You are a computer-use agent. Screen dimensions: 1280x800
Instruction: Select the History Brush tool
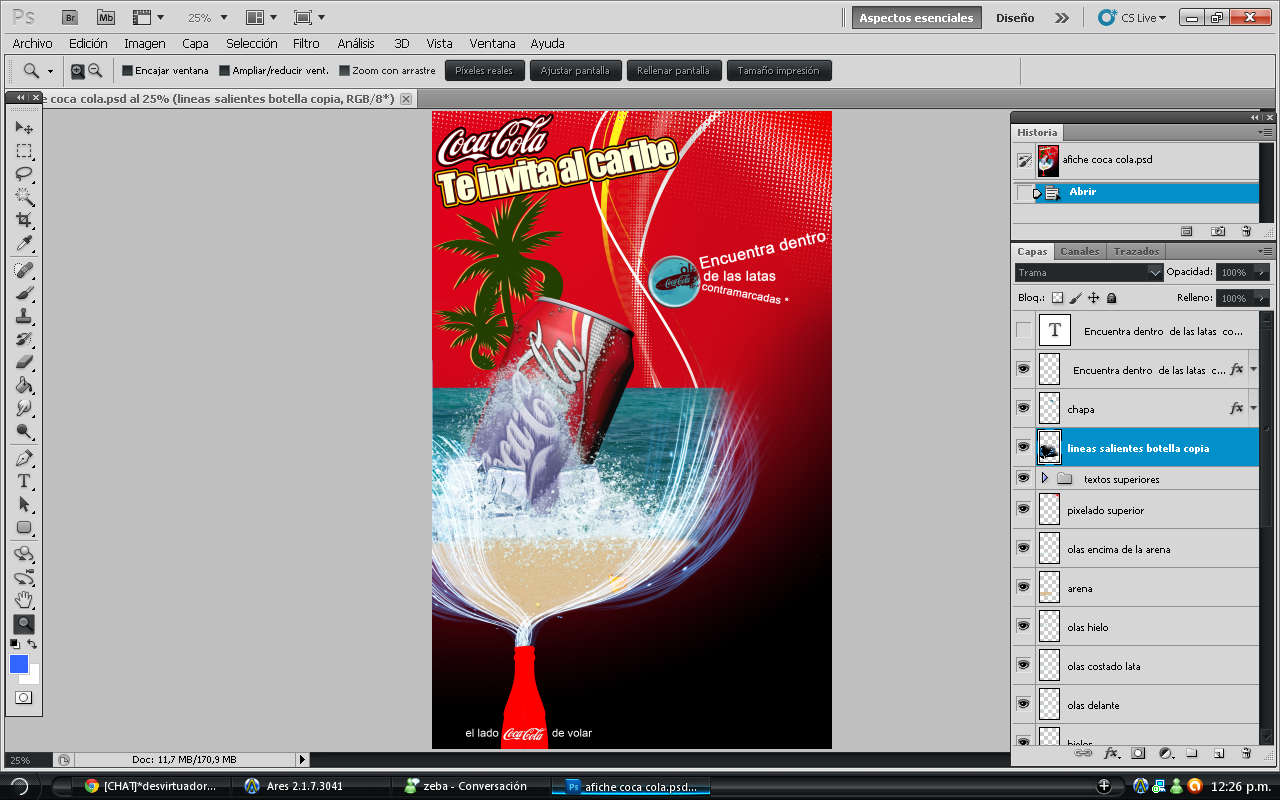[24, 339]
